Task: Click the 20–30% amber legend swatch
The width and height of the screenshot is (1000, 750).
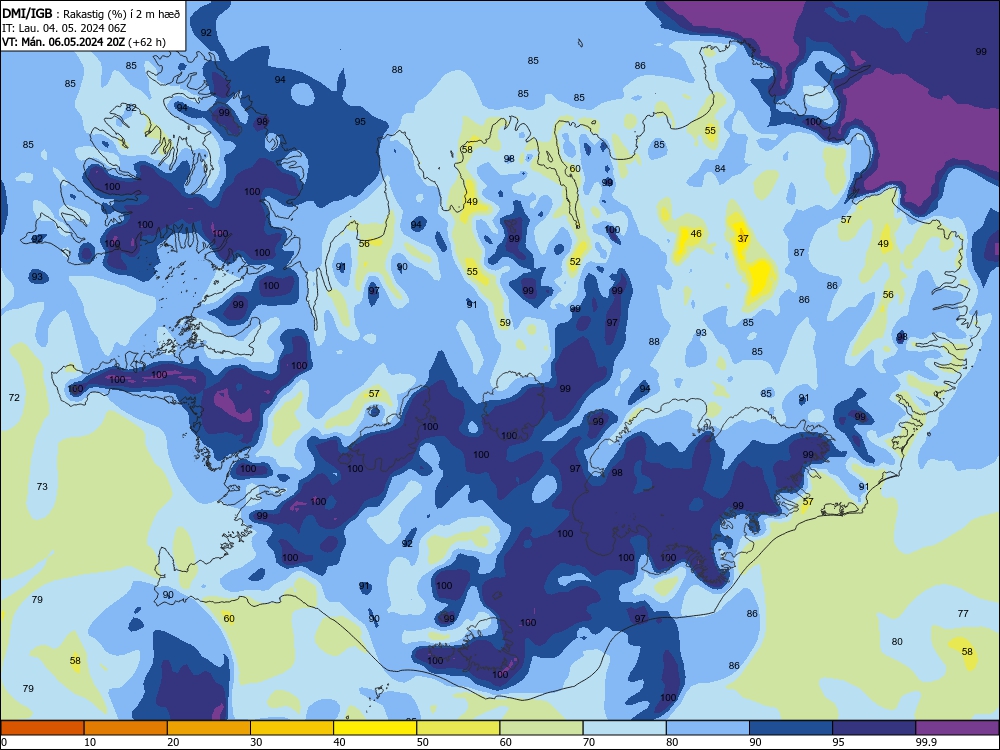Action: tap(209, 728)
